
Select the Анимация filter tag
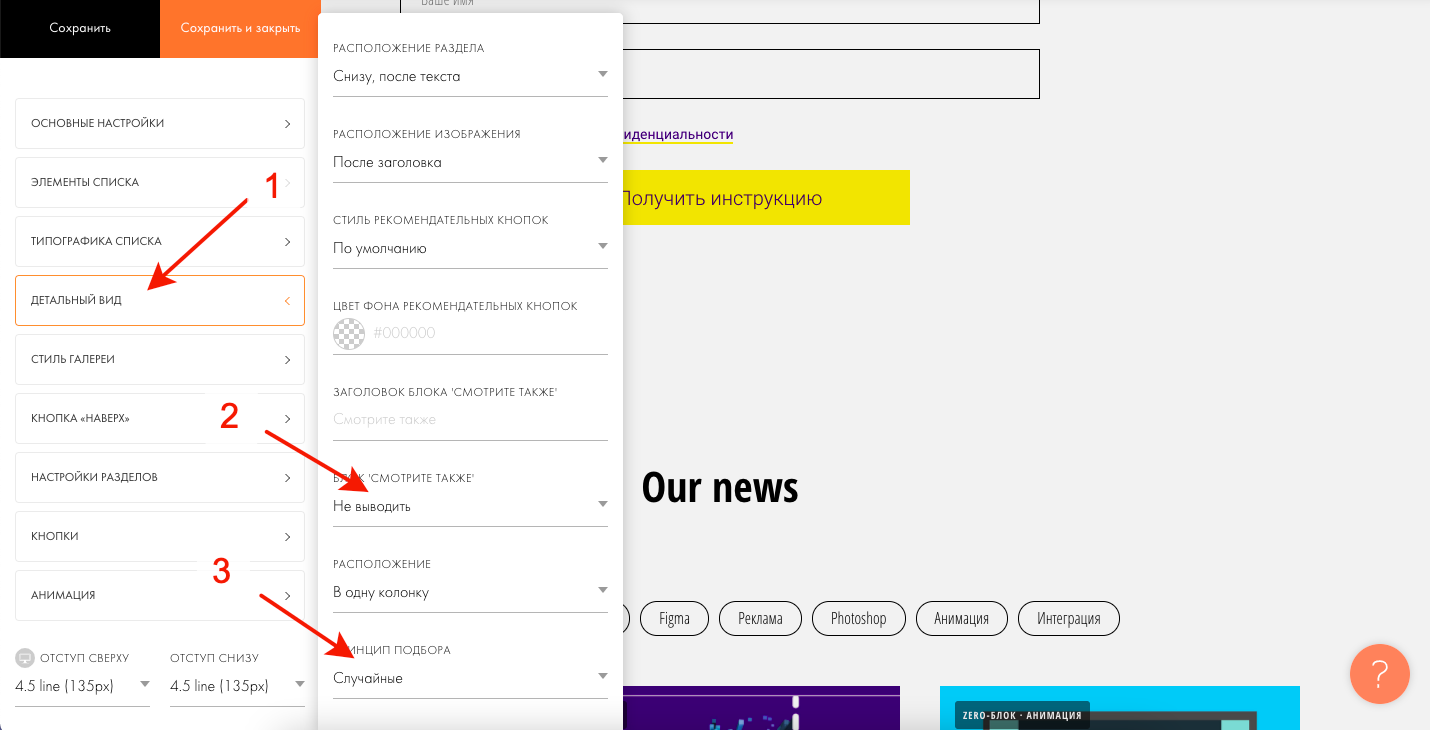[961, 618]
